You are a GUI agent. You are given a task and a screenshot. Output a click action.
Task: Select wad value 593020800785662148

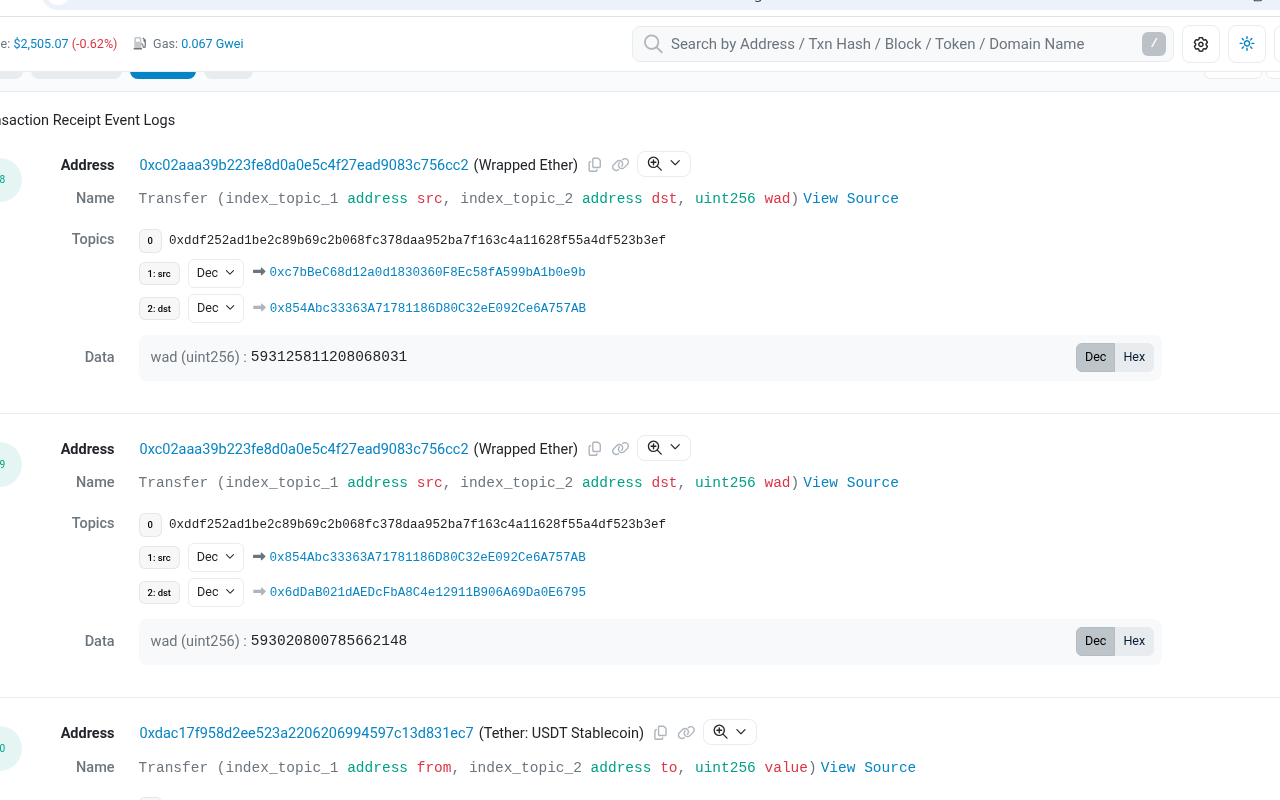329,641
